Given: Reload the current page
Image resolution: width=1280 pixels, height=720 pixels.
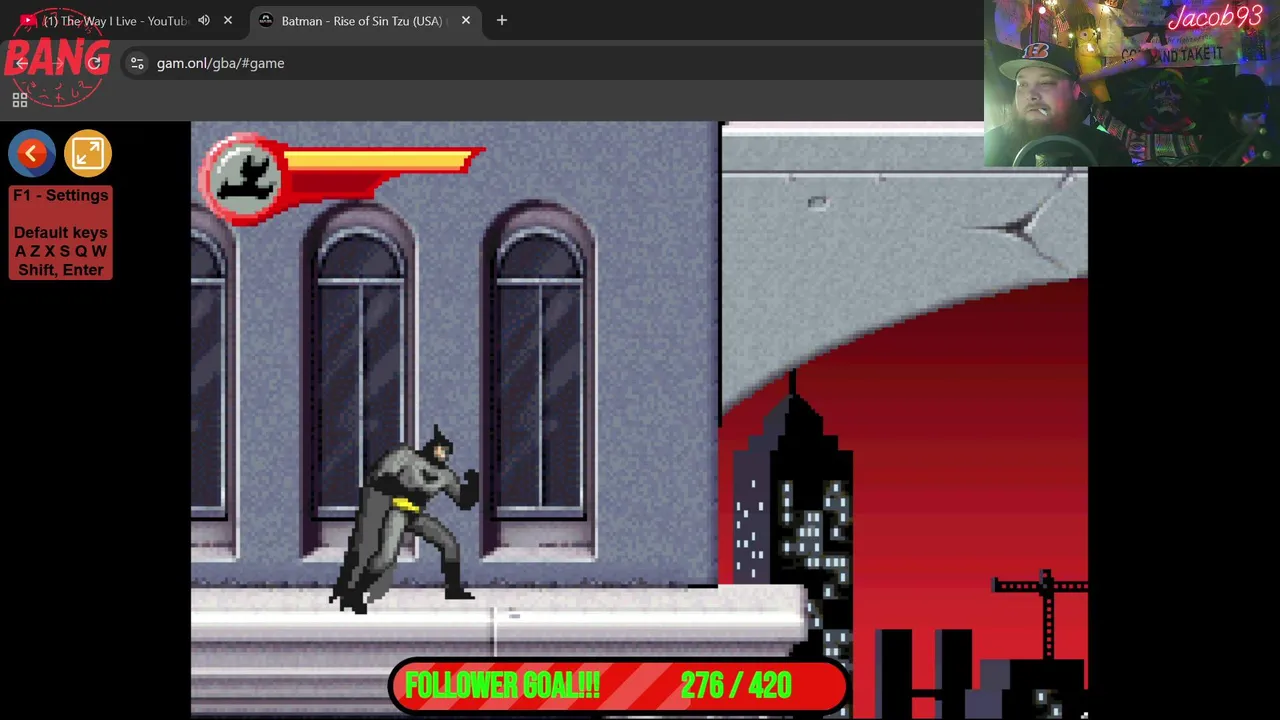Looking at the screenshot, I should 95,63.
